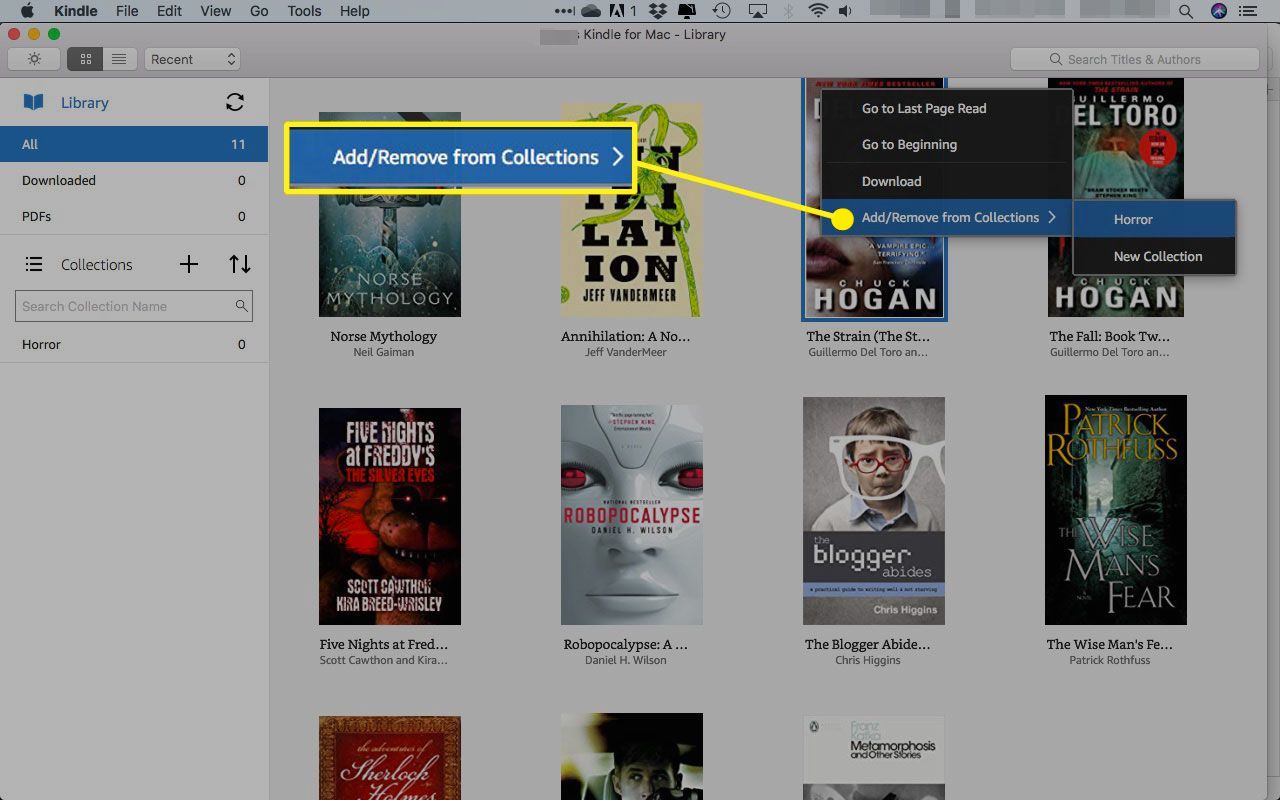Click the Dropbox menu bar icon
This screenshot has width=1280, height=800.
pyautogui.click(x=657, y=11)
